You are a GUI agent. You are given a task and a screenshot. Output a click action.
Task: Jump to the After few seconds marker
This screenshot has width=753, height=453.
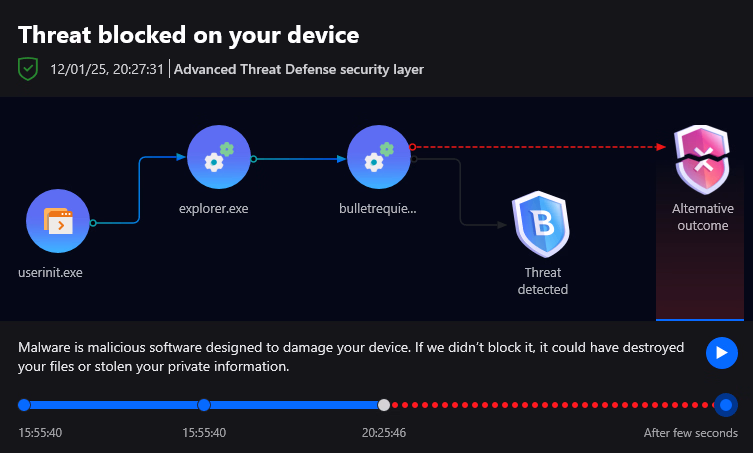(x=726, y=405)
